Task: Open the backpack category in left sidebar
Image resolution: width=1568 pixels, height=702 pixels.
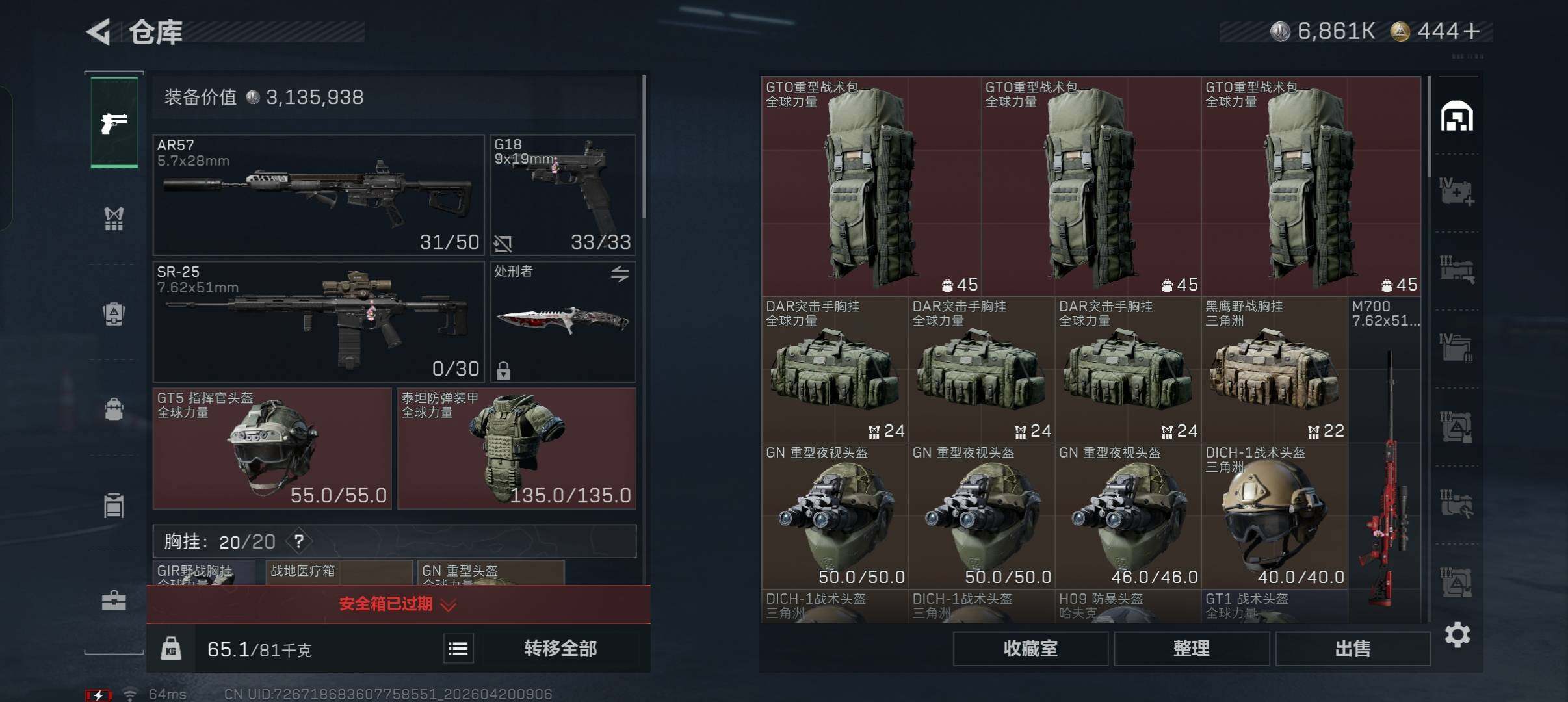Action: [x=114, y=409]
